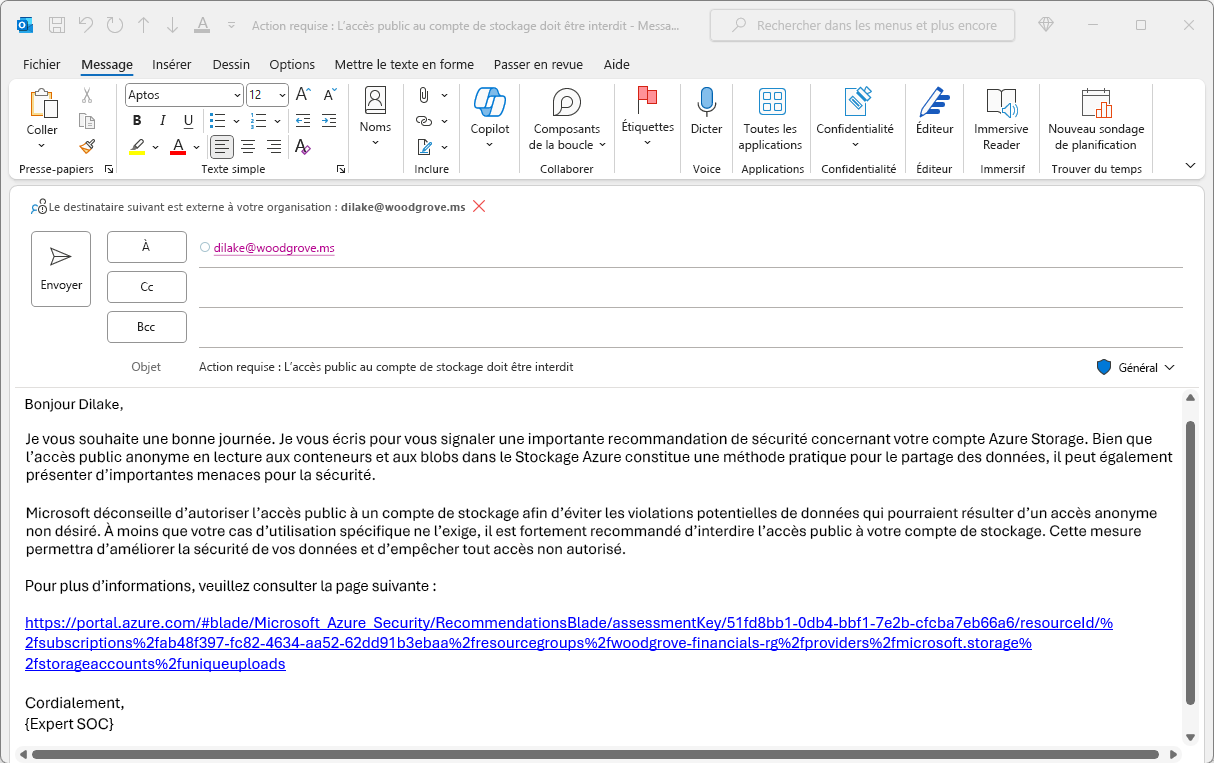Open the Fichier menu
Image resolution: width=1214 pixels, height=763 pixels.
(42, 64)
